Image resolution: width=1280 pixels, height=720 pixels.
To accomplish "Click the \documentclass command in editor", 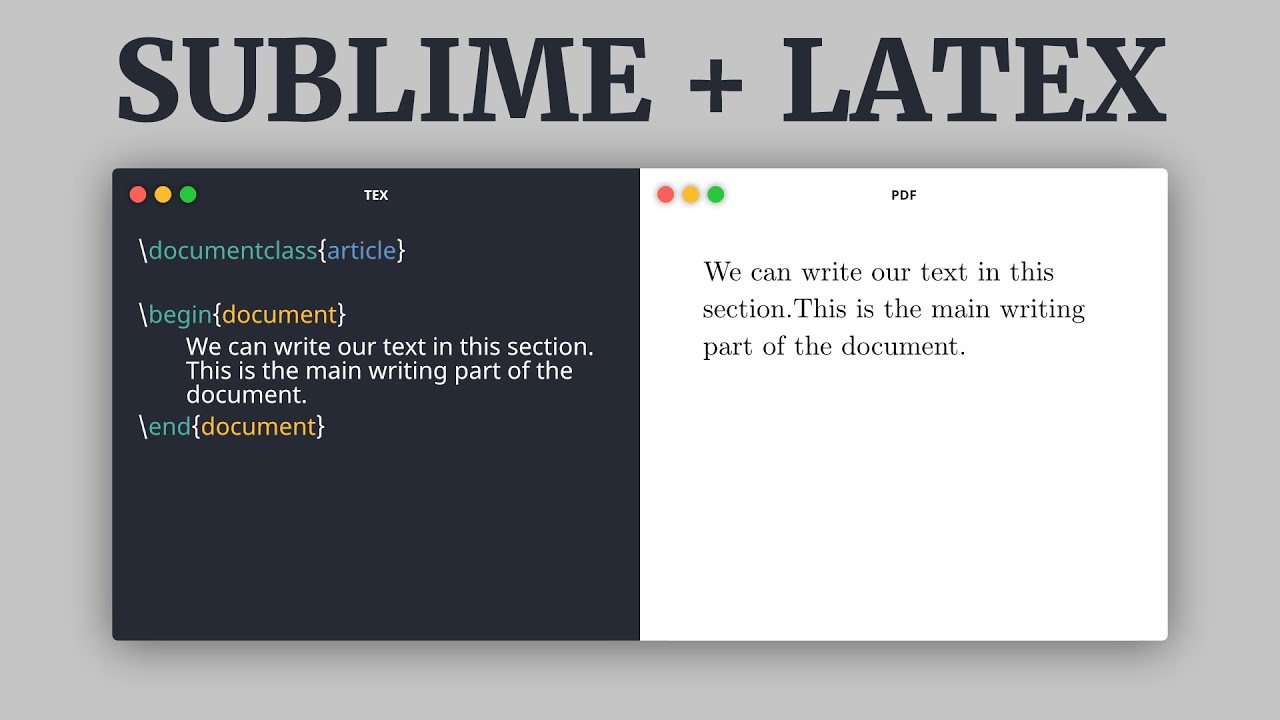I will tap(228, 250).
